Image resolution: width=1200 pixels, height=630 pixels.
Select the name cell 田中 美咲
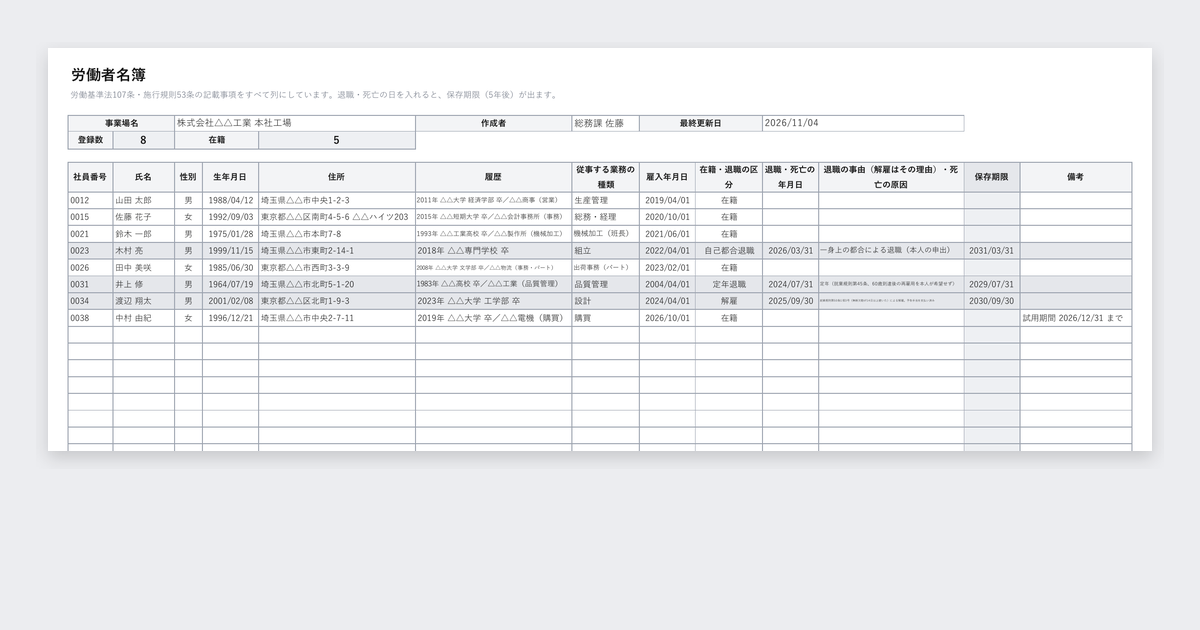143,268
